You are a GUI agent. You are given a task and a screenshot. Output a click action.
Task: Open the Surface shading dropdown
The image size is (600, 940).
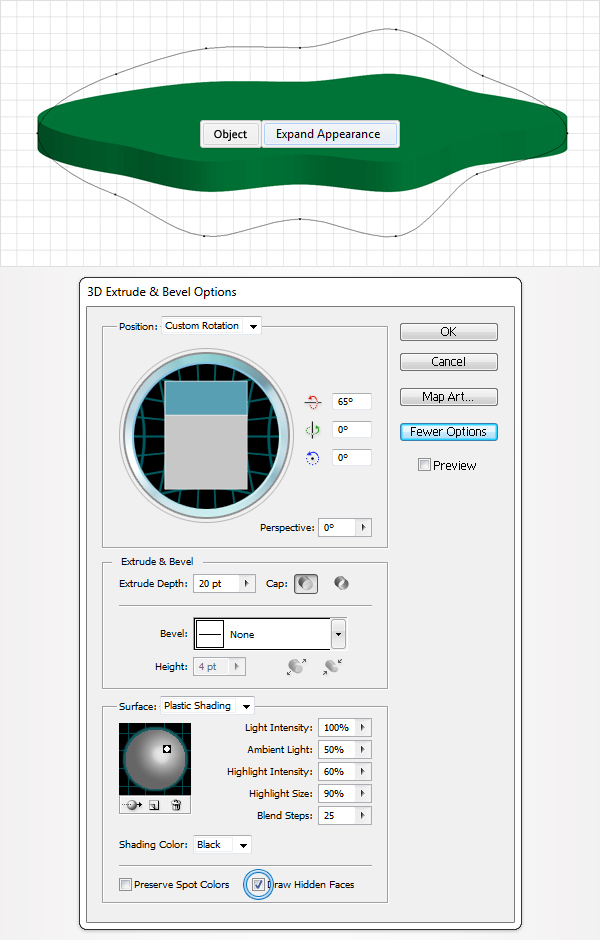pos(207,706)
